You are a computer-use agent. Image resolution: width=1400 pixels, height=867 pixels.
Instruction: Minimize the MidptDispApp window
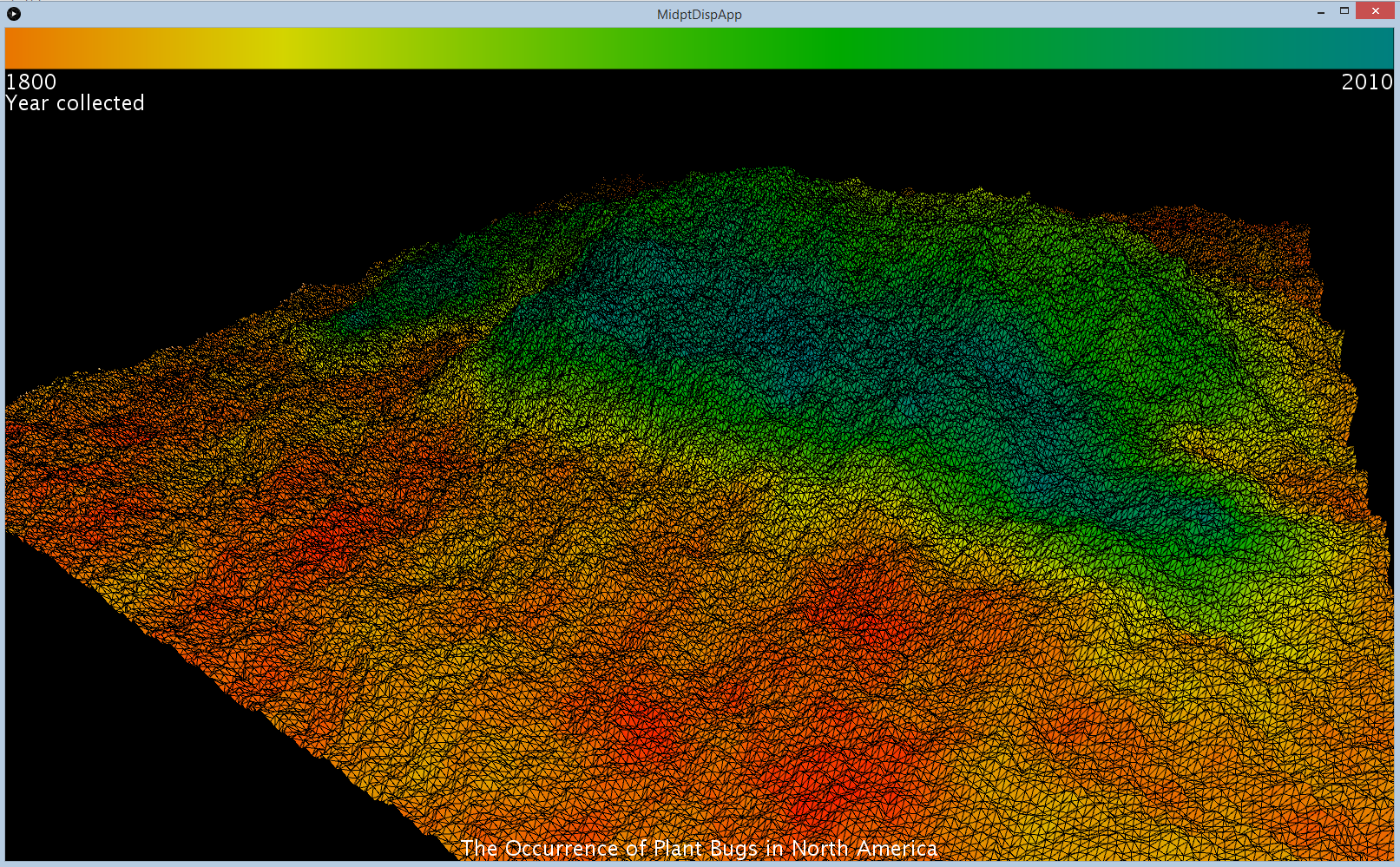point(1320,12)
